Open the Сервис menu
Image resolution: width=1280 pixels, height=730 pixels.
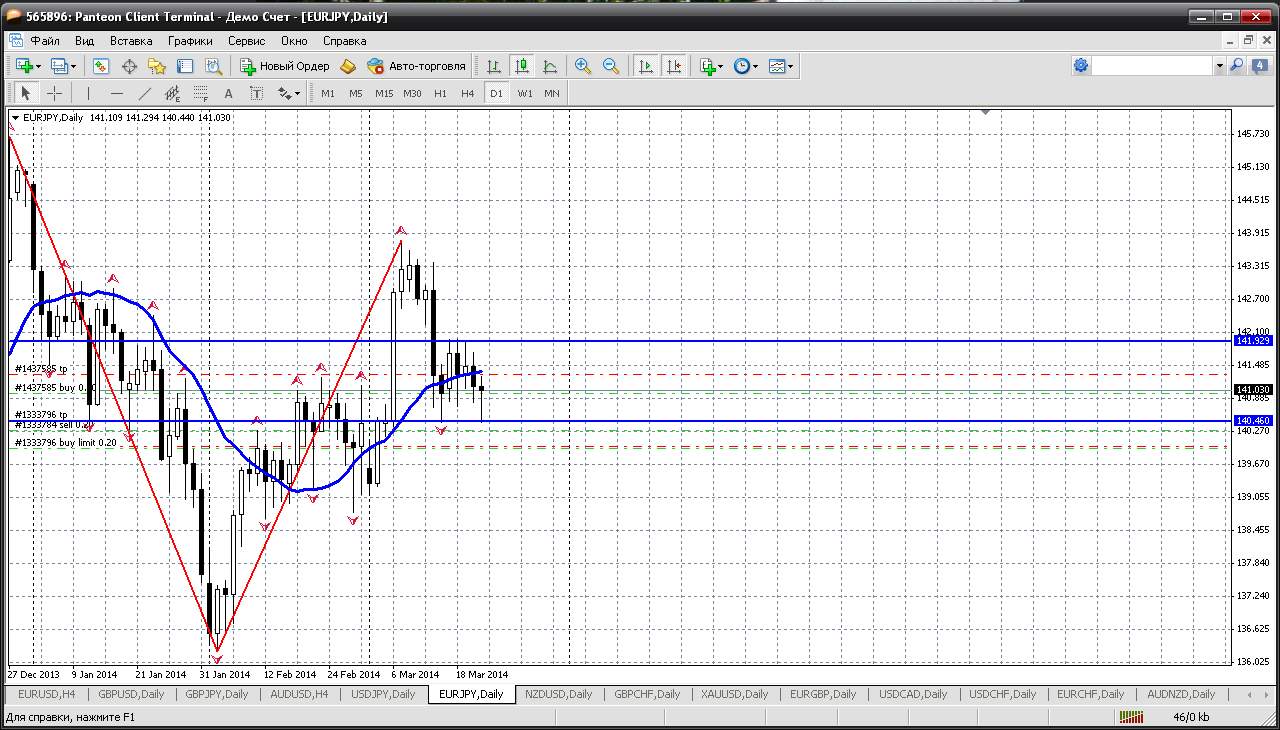tap(246, 41)
